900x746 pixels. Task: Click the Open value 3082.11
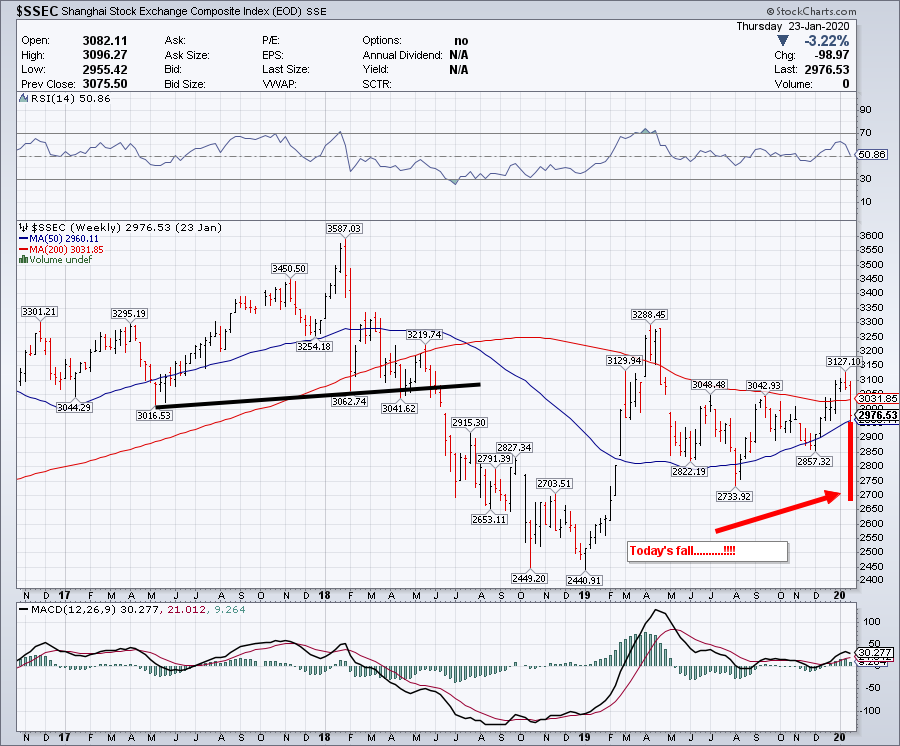click(105, 41)
